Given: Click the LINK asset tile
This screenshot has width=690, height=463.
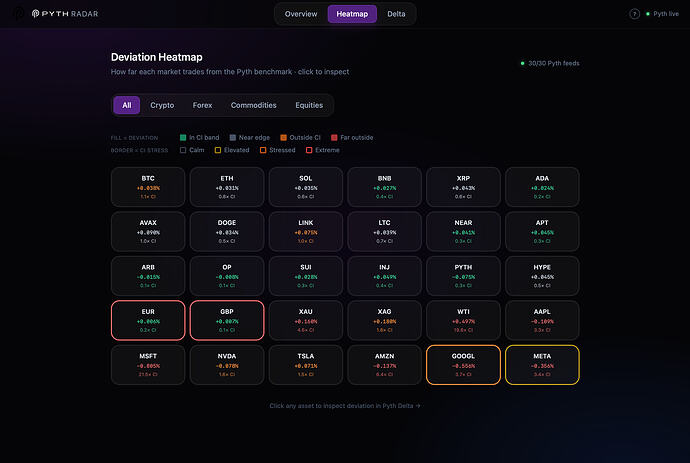Looking at the screenshot, I should click(305, 232).
